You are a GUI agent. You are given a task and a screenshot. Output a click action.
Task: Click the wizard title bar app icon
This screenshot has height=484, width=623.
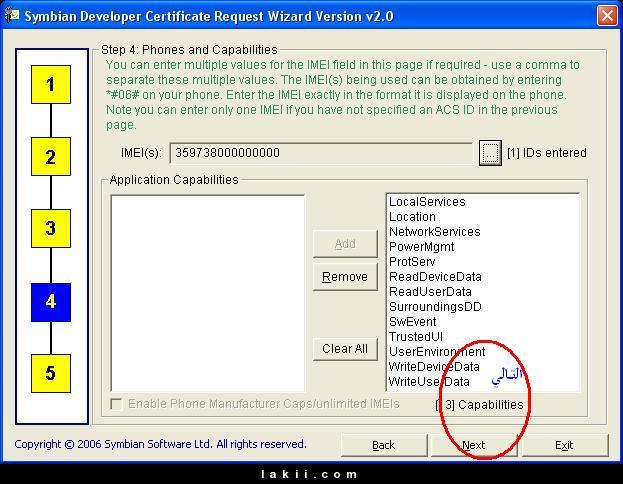click(x=12, y=15)
